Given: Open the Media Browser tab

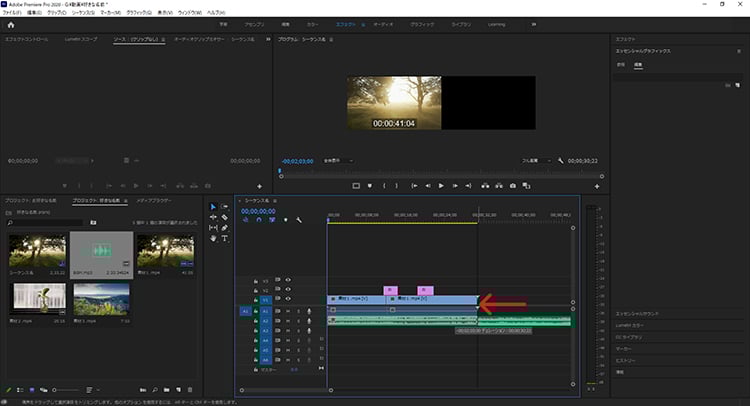Looking at the screenshot, I should [154, 201].
